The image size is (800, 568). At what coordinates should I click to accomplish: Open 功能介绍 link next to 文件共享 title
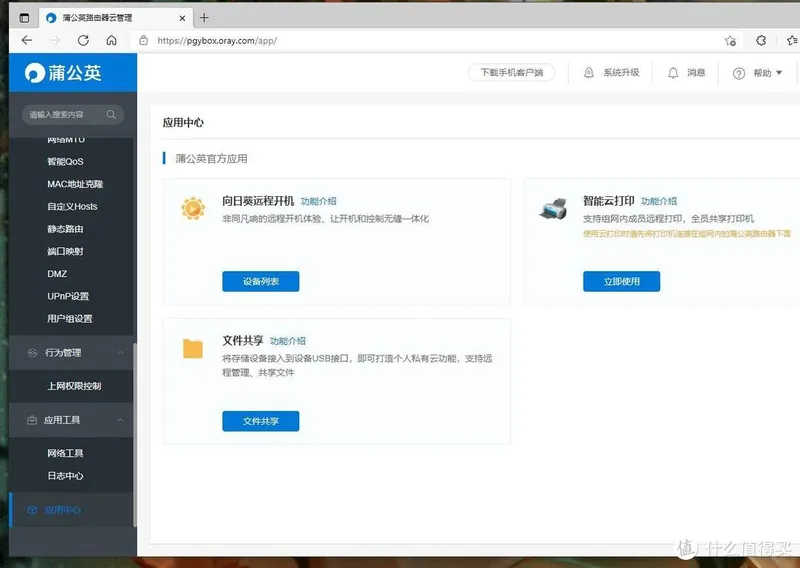pos(287,341)
